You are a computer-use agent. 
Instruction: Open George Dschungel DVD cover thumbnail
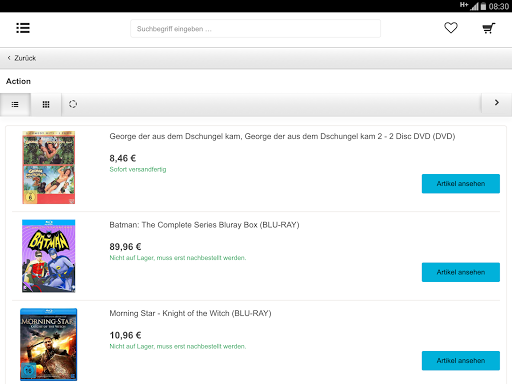(49, 167)
